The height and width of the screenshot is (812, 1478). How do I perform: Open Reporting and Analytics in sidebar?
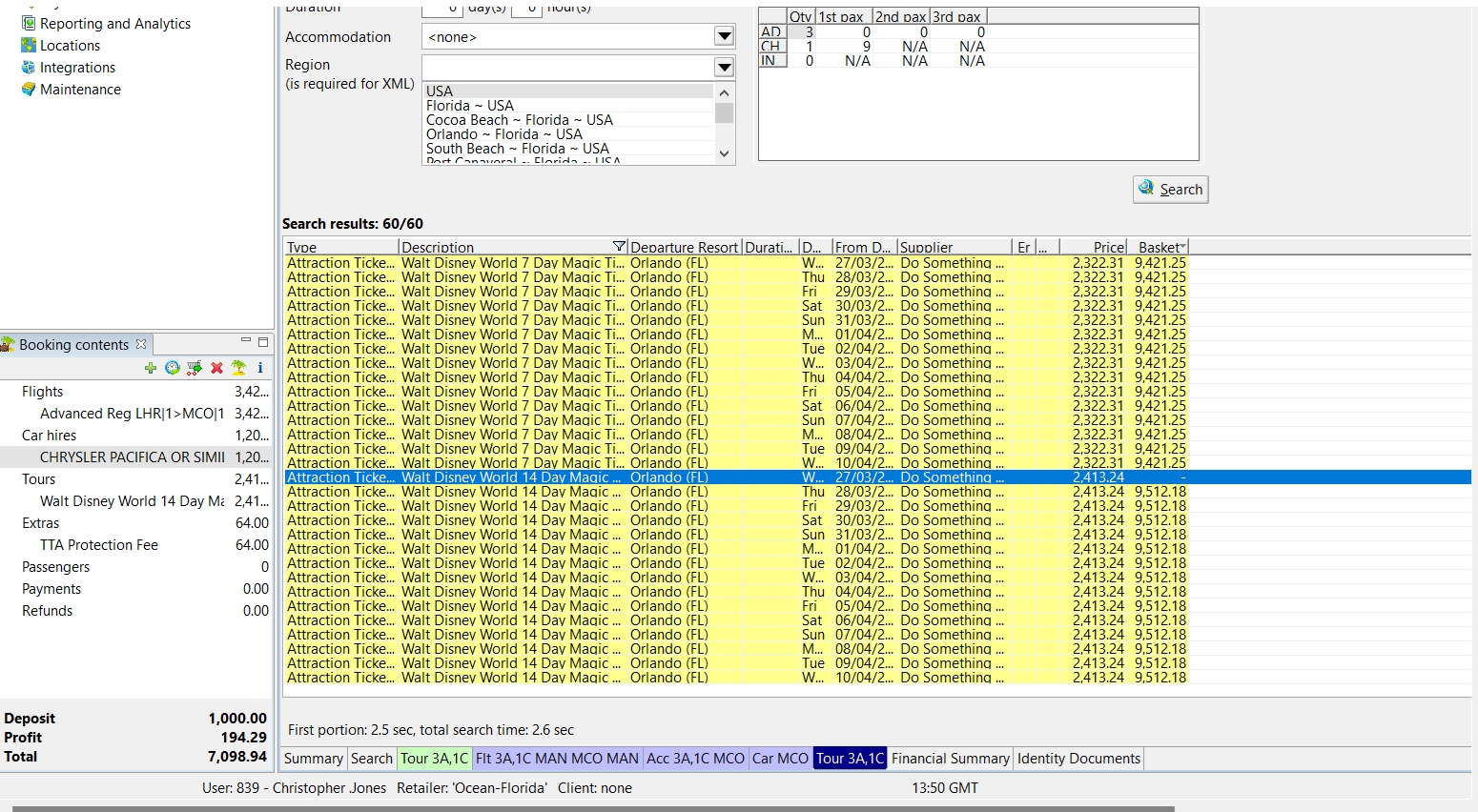point(114,24)
